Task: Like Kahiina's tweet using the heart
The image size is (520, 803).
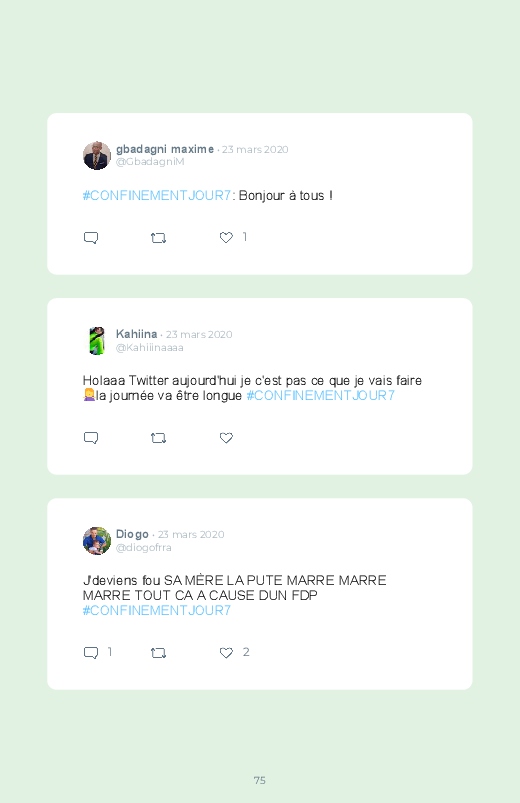Action: tap(226, 437)
